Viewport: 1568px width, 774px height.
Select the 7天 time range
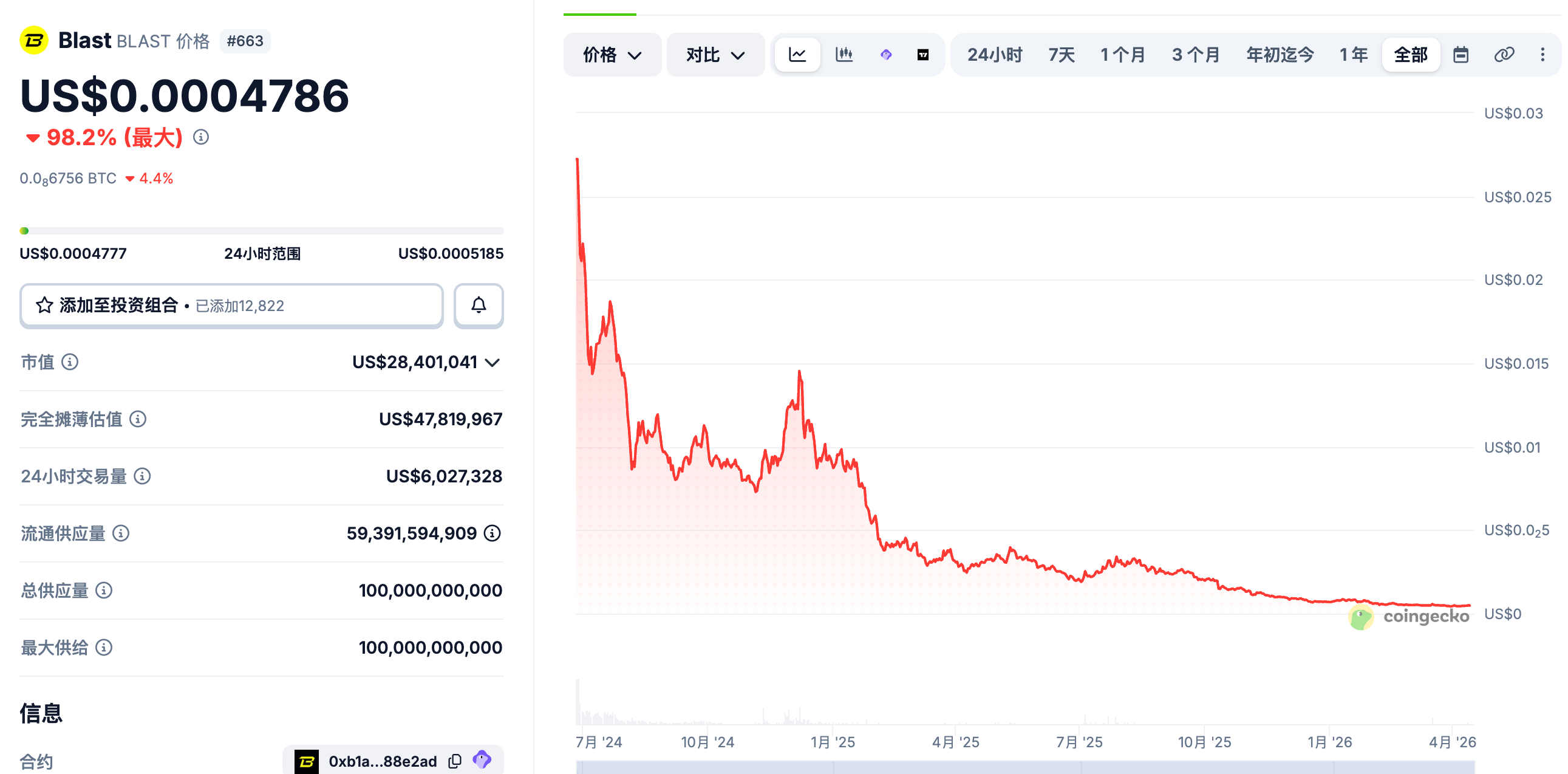pos(1061,55)
